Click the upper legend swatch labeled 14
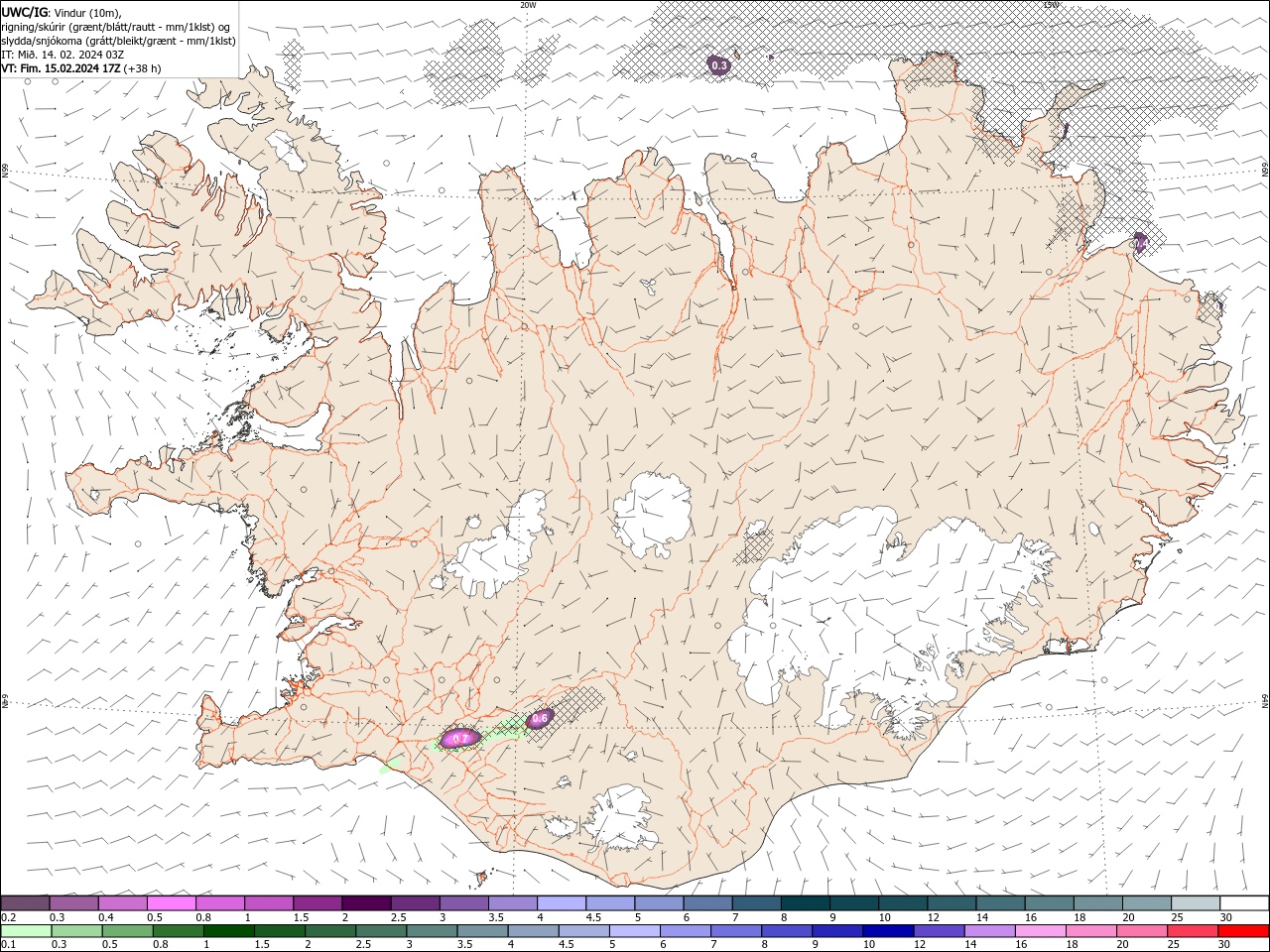This screenshot has height=952, width=1270. pyautogui.click(x=1001, y=902)
